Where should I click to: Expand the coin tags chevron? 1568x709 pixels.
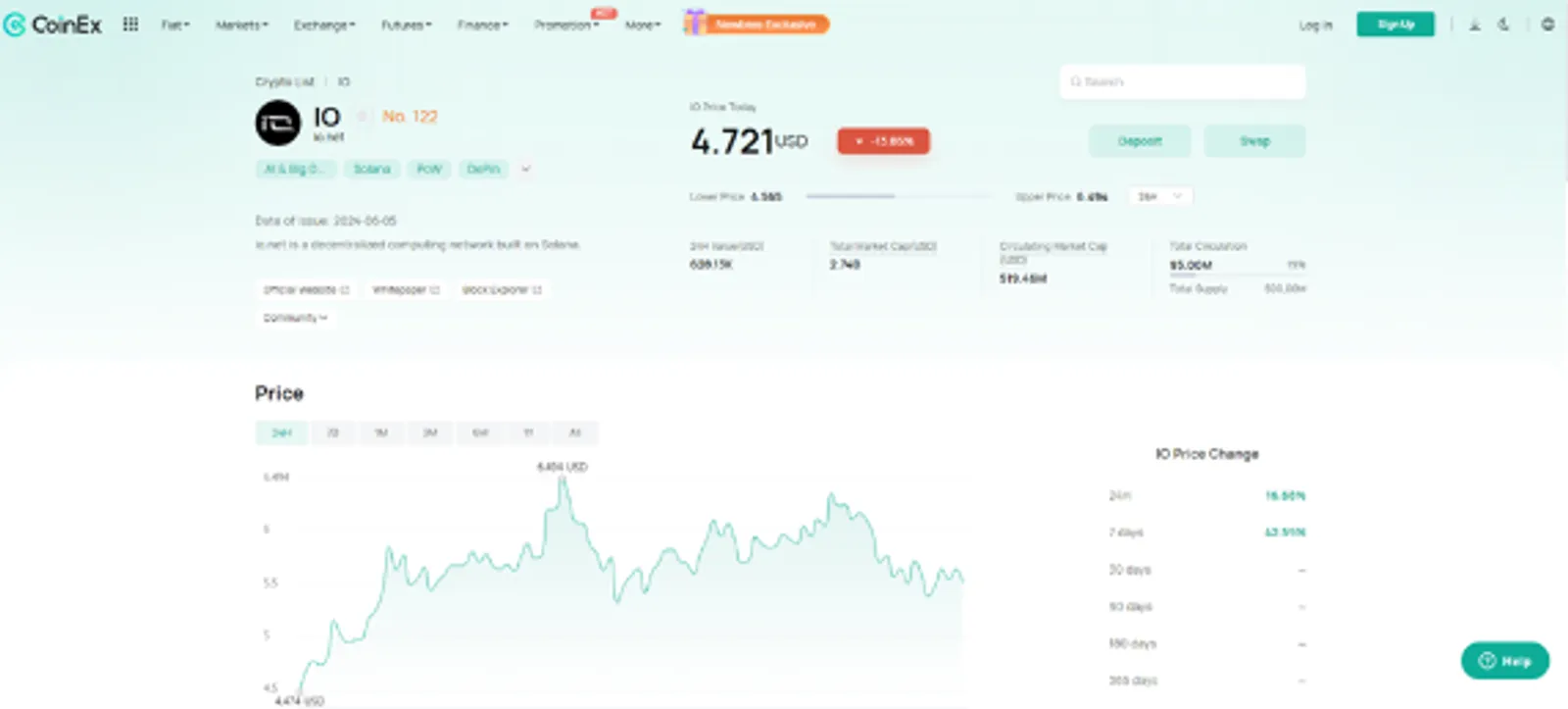click(x=526, y=169)
